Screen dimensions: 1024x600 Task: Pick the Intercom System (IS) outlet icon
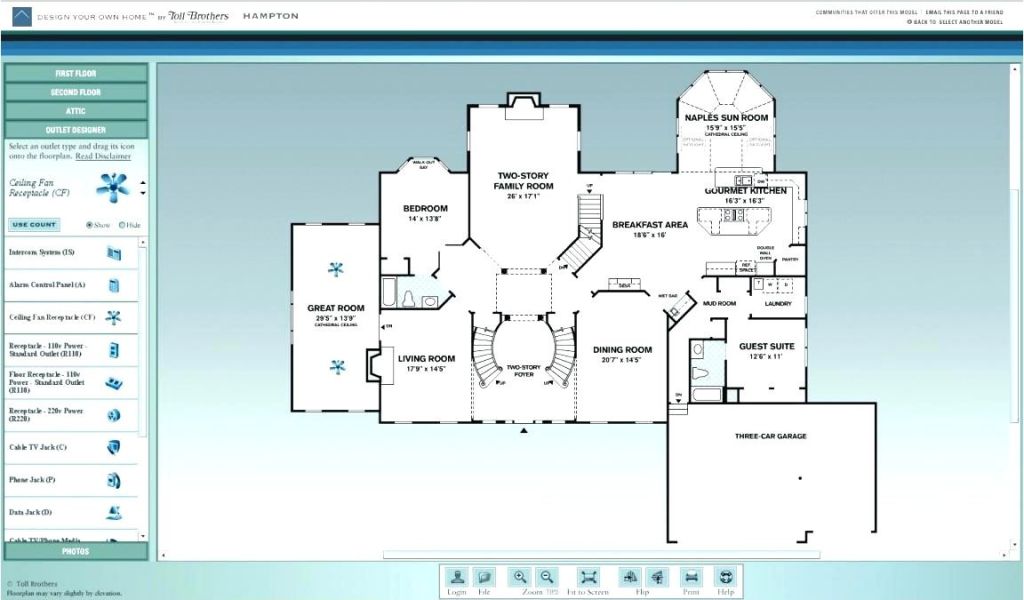[113, 254]
